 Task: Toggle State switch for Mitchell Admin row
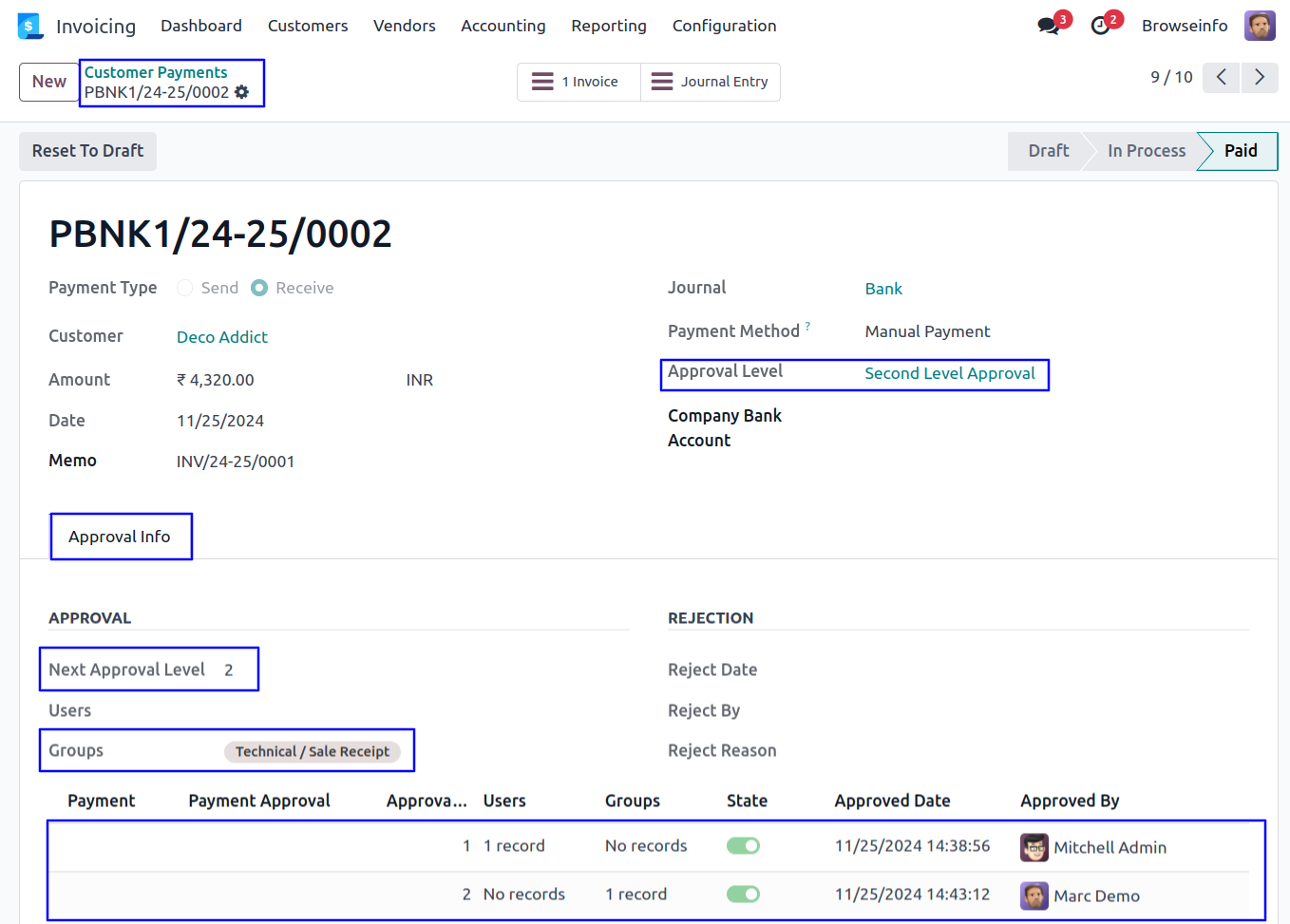pyautogui.click(x=743, y=846)
